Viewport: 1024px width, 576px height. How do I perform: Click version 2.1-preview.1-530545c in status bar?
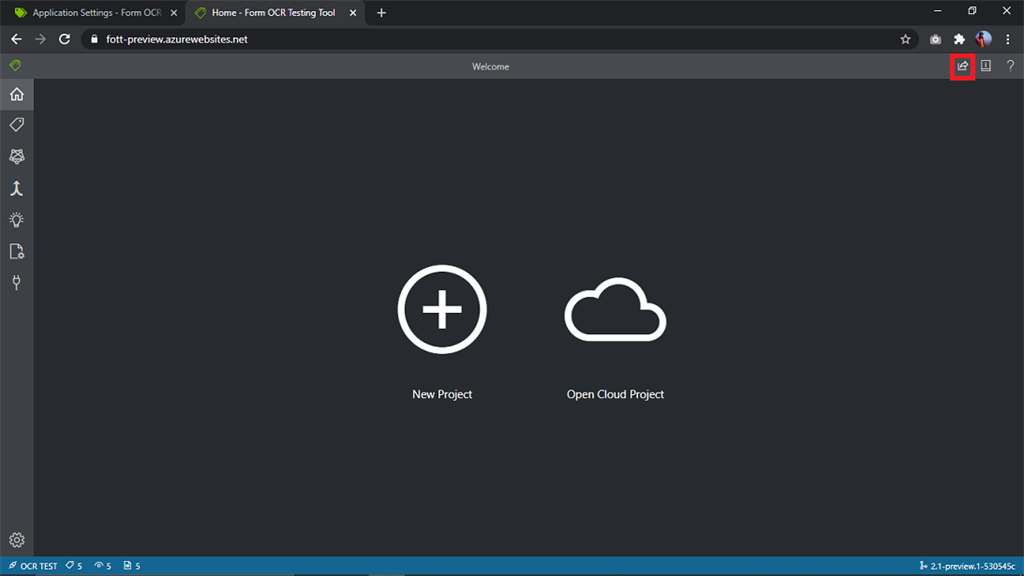pos(967,566)
